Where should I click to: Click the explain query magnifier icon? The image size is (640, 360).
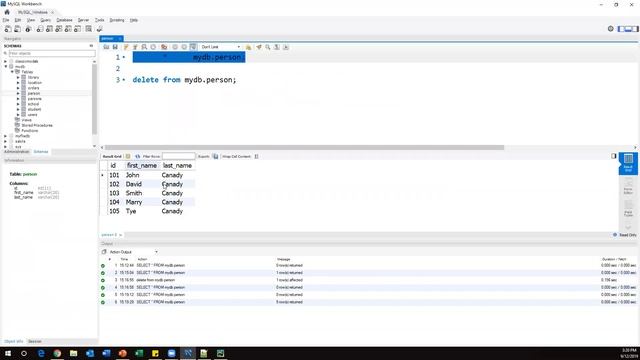click(x=144, y=47)
